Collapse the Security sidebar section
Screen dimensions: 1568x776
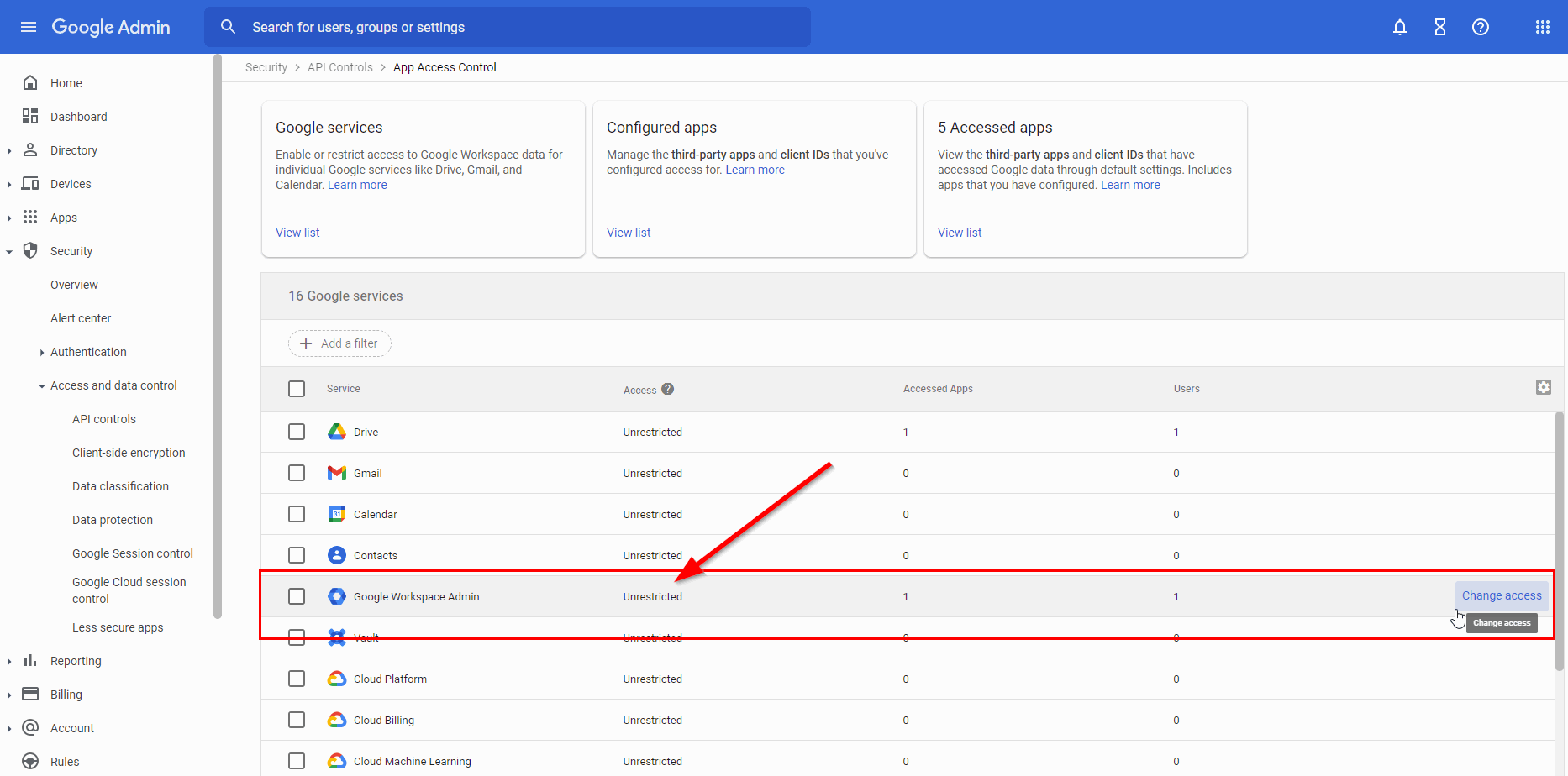coord(9,250)
